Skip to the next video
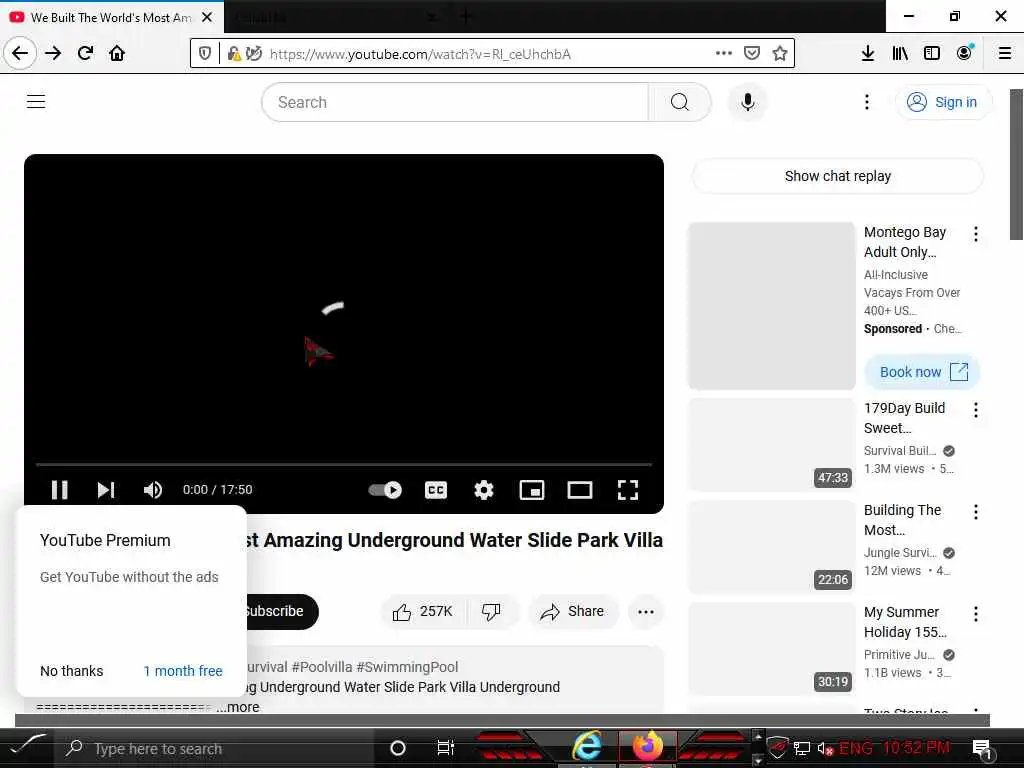1024x768 pixels. pyautogui.click(x=106, y=490)
